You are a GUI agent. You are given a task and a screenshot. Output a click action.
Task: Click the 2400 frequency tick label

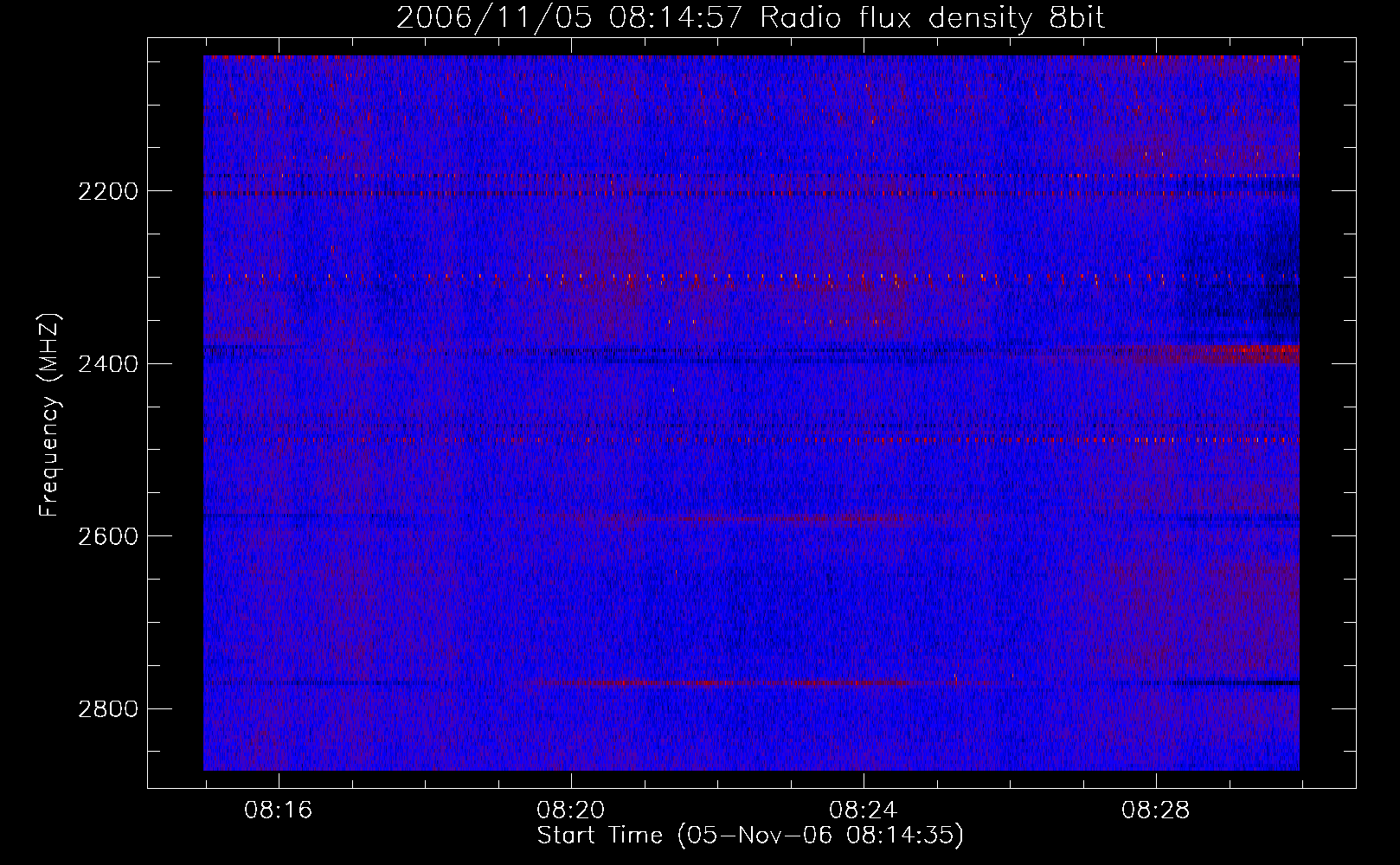tap(108, 364)
